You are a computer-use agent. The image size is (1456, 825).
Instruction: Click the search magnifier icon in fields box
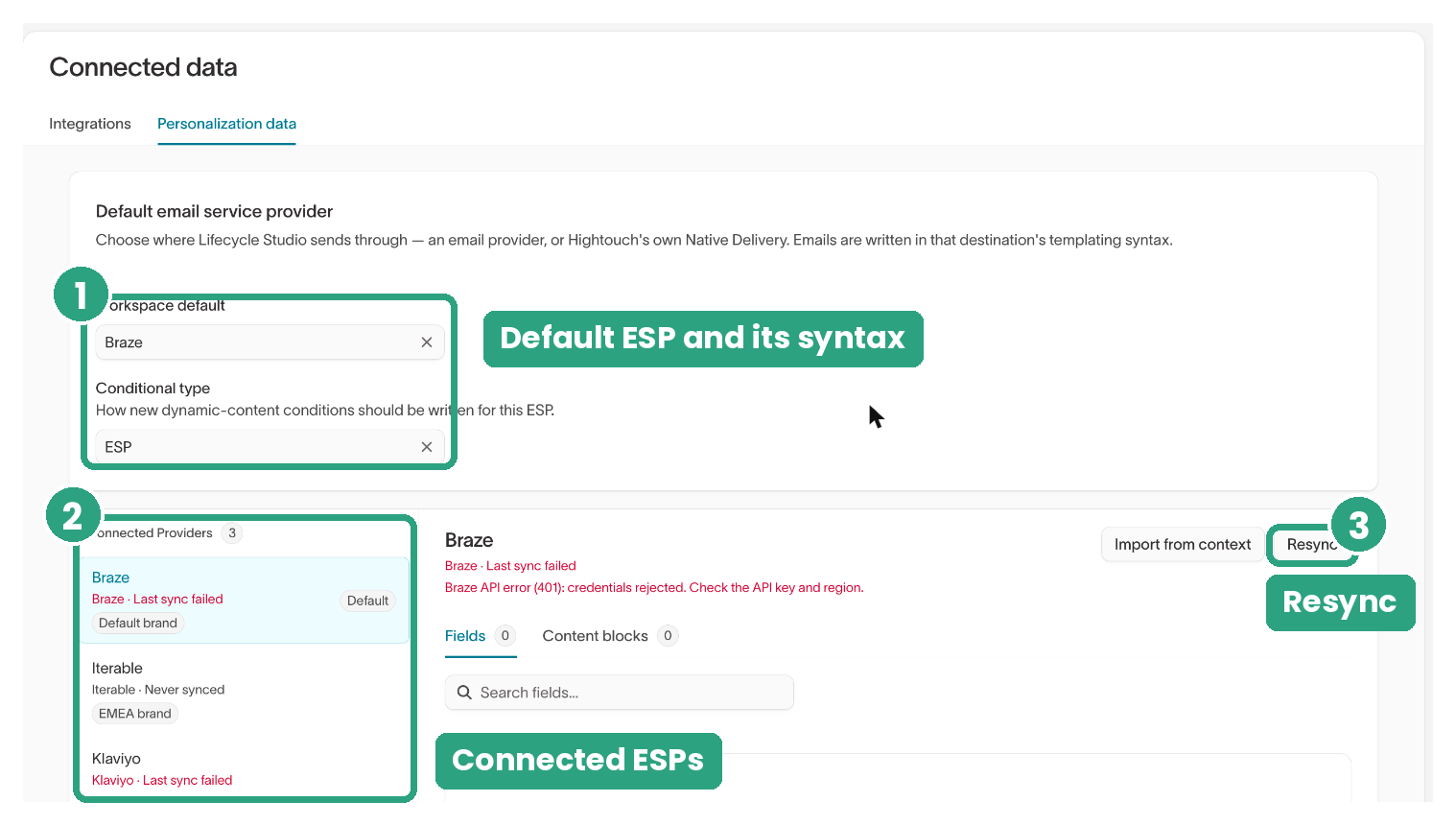[x=464, y=693]
